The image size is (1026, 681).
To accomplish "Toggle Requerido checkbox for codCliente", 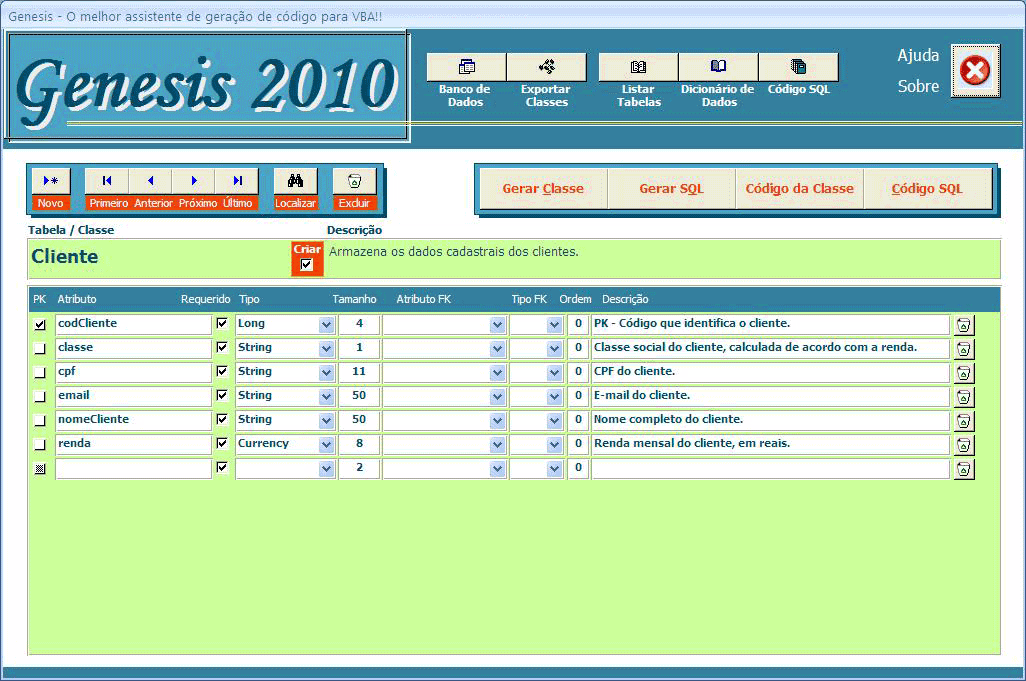I will (x=222, y=323).
